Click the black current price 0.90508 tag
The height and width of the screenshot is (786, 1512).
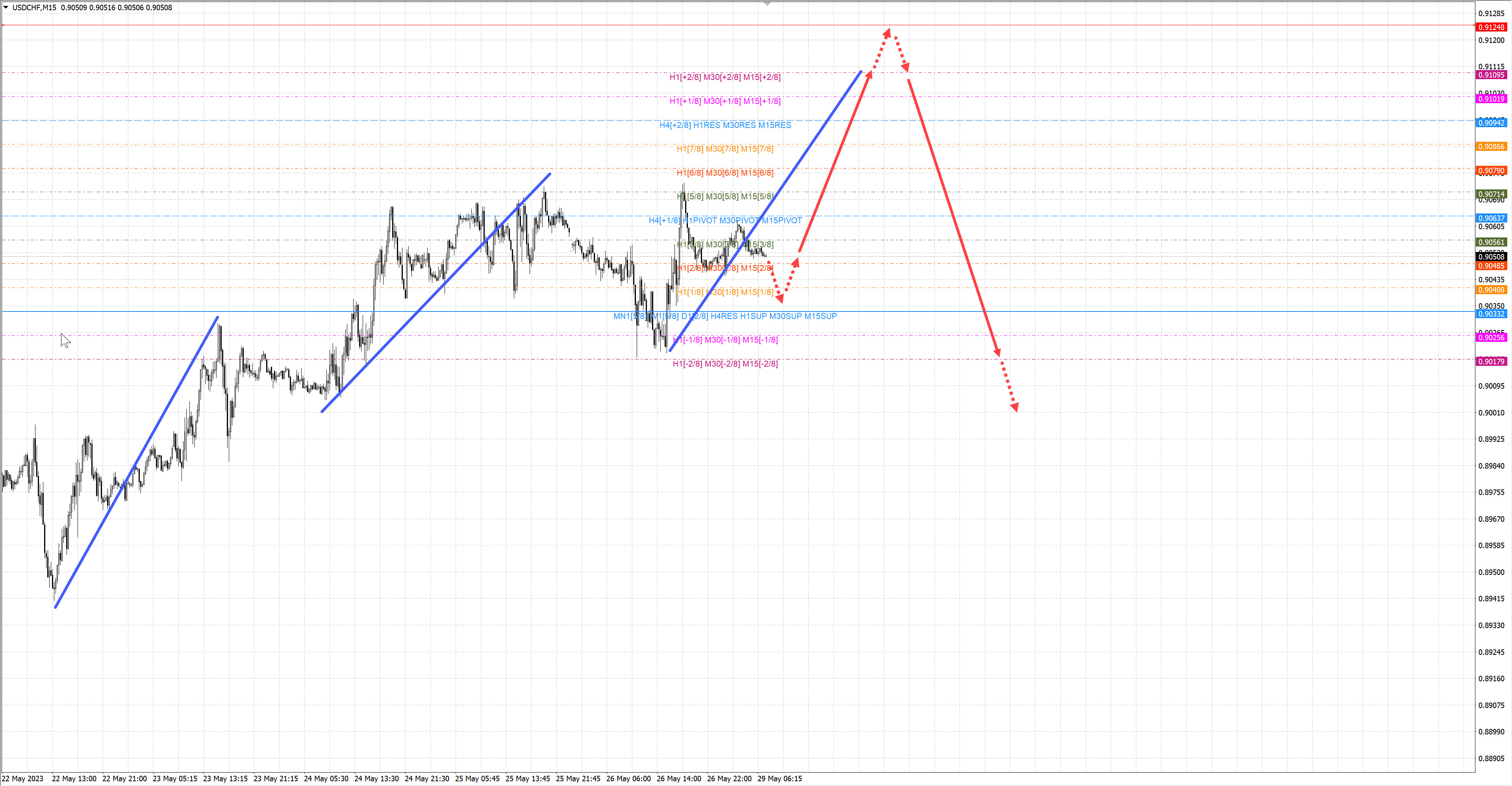pyautogui.click(x=1491, y=256)
